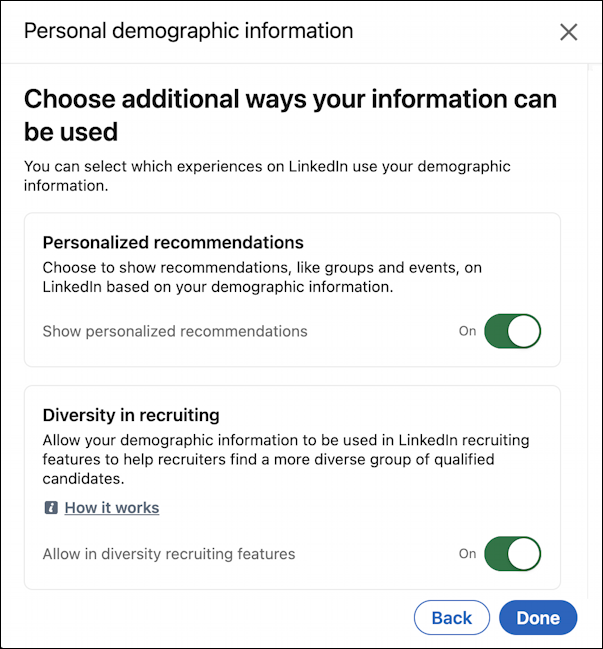This screenshot has width=603, height=649.
Task: Click the Diversity in recruiting heading
Action: coord(131,415)
